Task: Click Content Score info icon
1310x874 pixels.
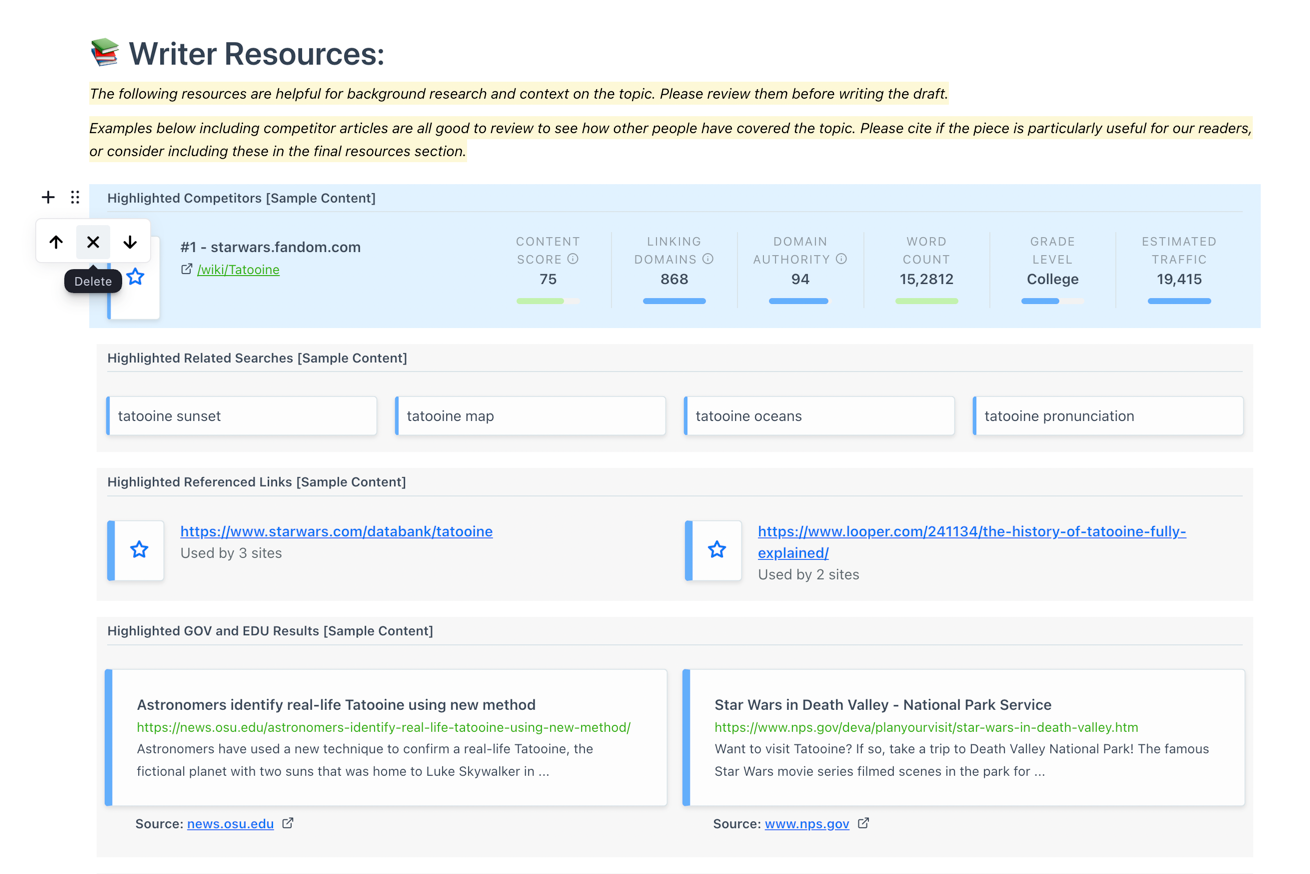Action: click(x=573, y=259)
